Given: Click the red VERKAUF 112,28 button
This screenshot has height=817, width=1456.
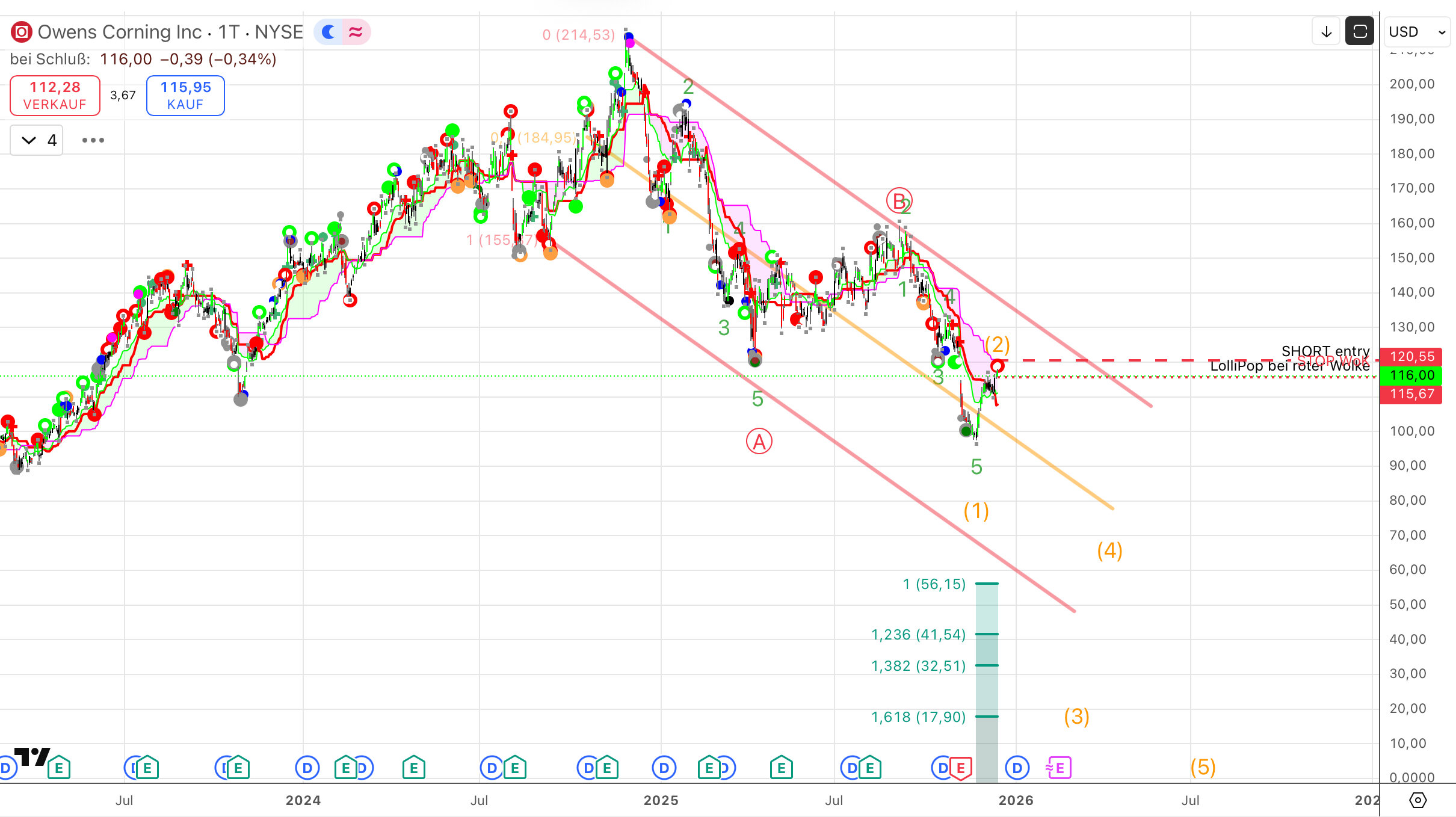Looking at the screenshot, I should [x=55, y=96].
